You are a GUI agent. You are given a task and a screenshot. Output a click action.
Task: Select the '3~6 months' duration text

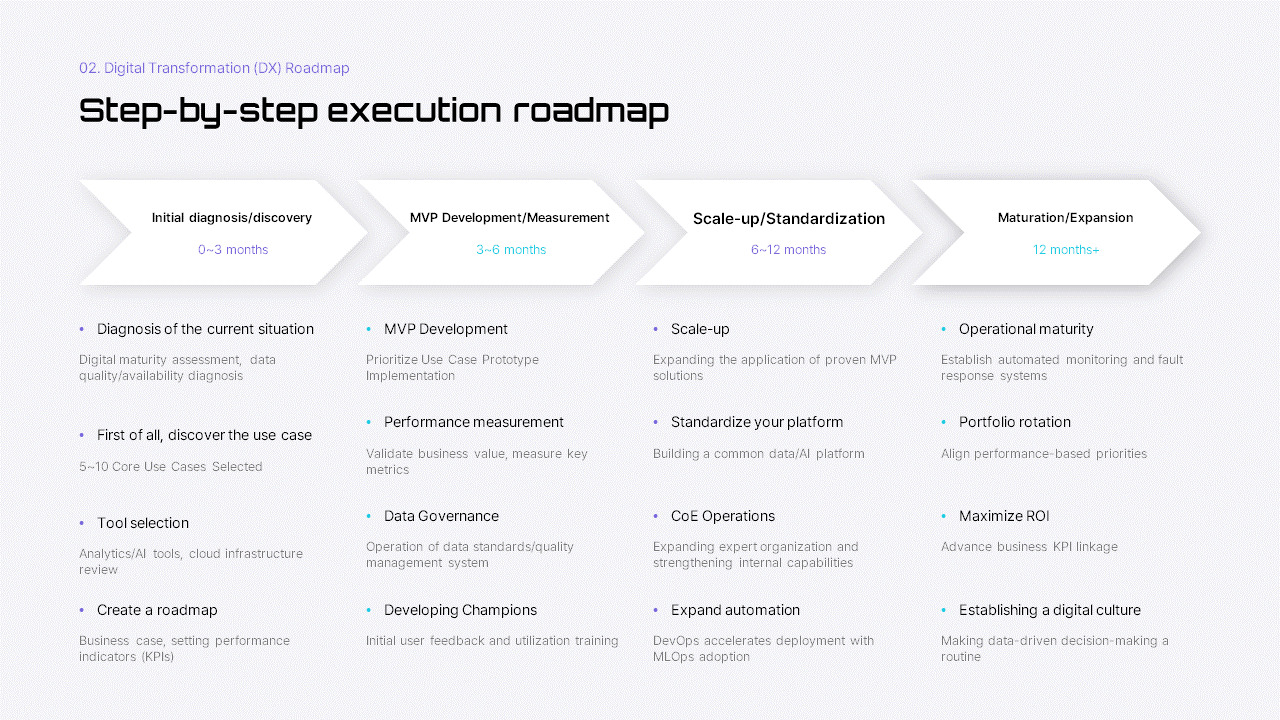[511, 250]
